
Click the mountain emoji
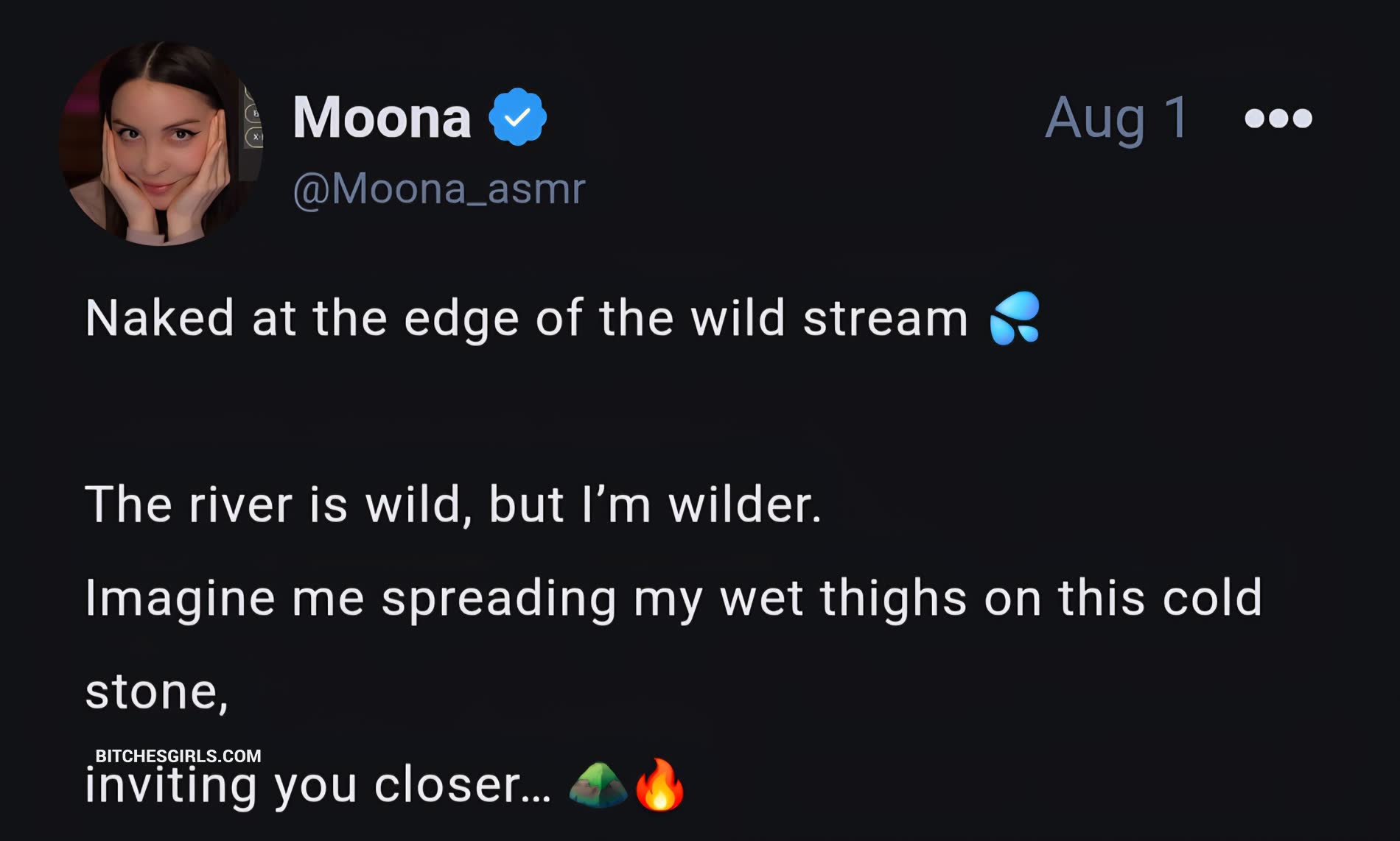[x=598, y=785]
